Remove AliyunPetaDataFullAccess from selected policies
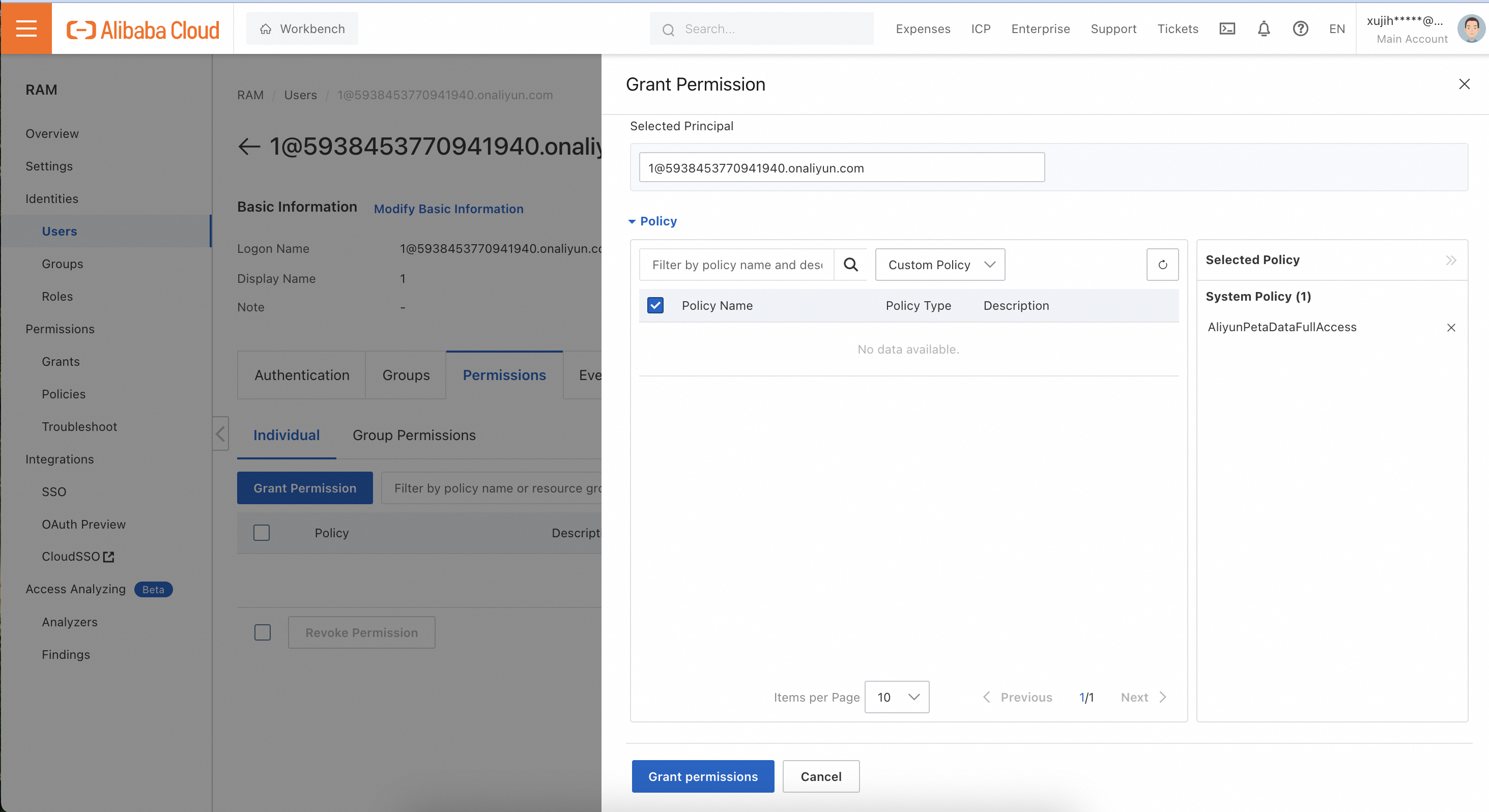The image size is (1489, 812). pos(1451,328)
